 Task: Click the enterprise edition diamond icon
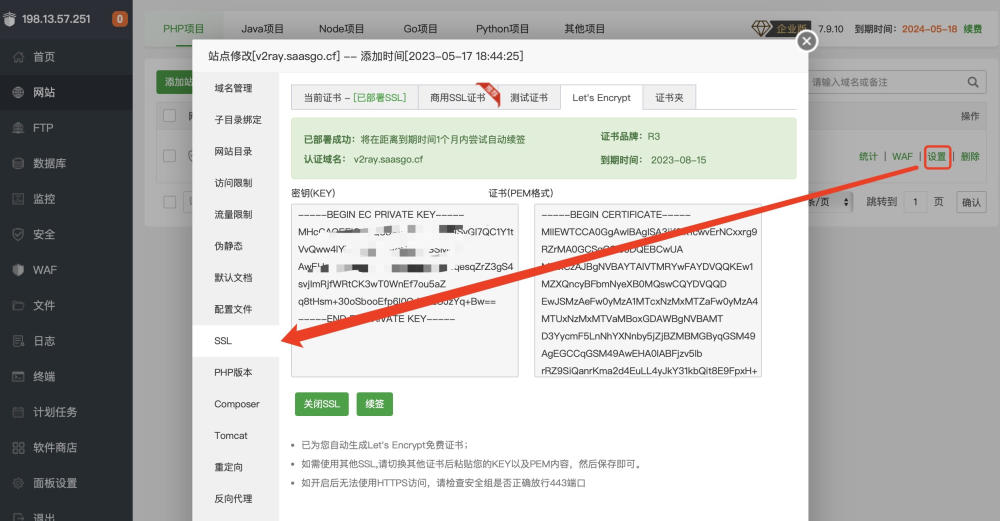(x=761, y=28)
